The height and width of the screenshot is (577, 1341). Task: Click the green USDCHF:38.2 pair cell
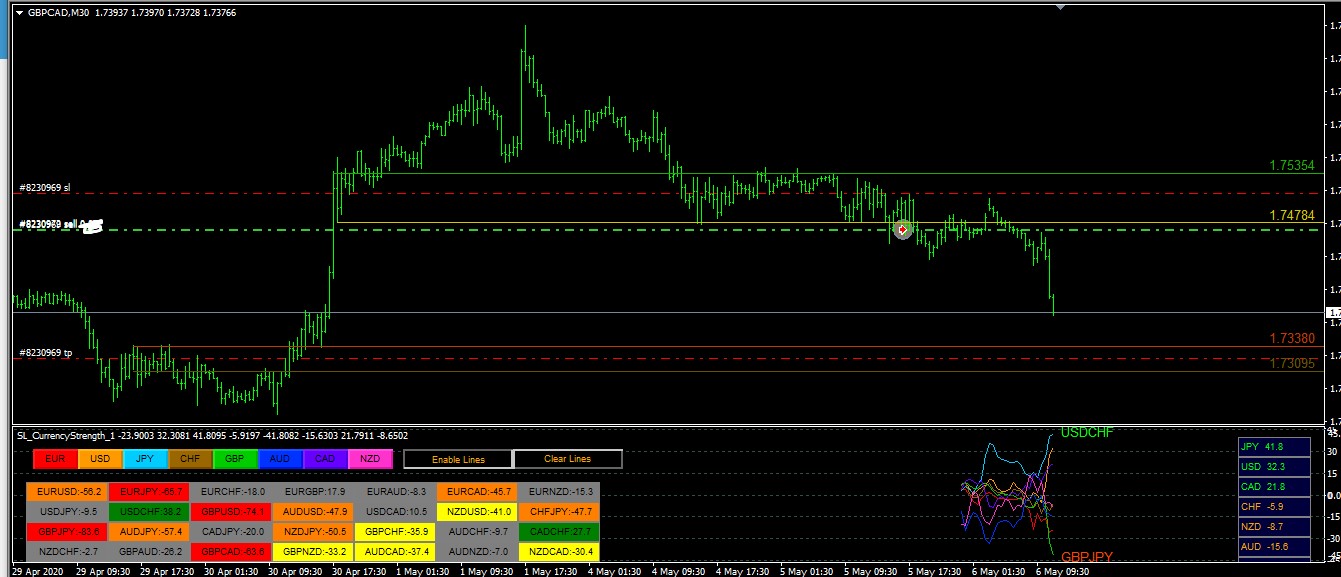[x=148, y=512]
